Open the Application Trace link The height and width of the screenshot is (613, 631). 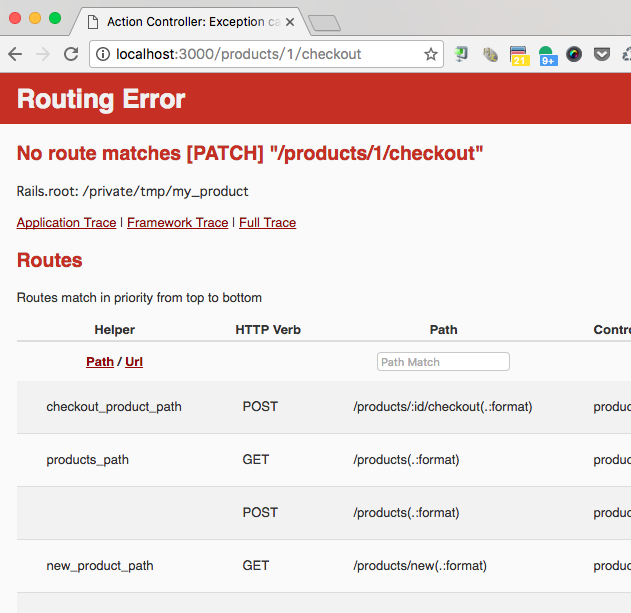pyautogui.click(x=66, y=223)
